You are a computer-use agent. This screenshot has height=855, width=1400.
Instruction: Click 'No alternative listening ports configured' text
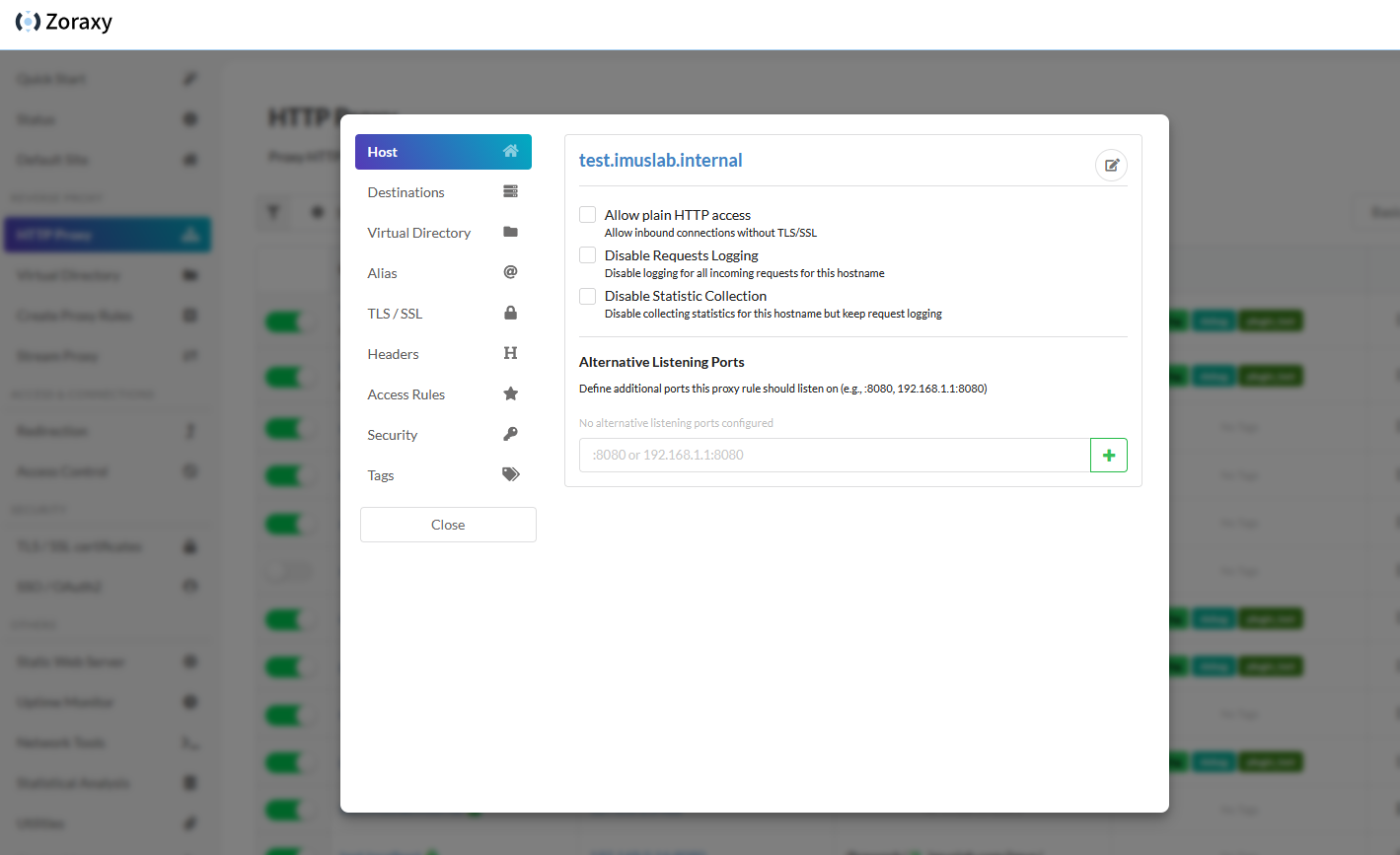tap(676, 423)
